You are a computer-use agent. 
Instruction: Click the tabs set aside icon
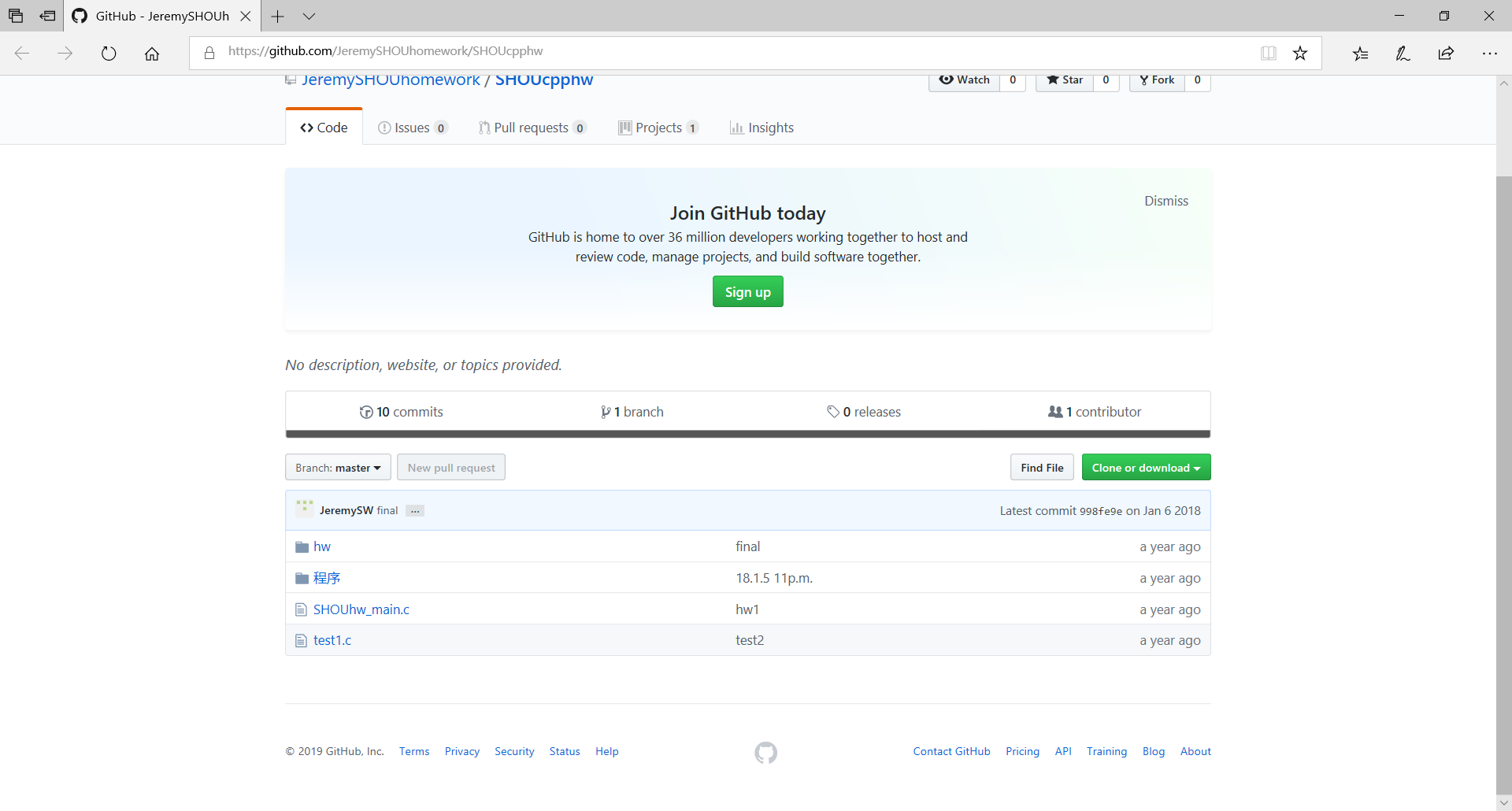point(16,16)
